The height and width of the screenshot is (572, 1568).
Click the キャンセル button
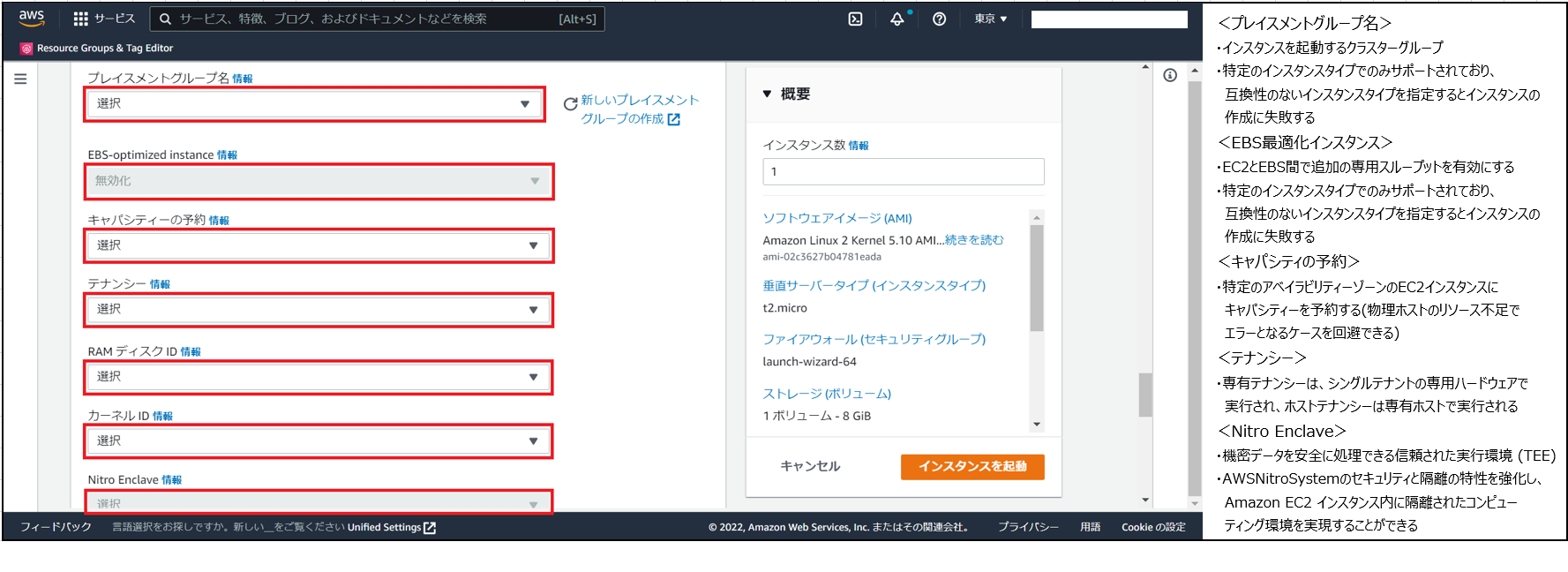point(810,466)
